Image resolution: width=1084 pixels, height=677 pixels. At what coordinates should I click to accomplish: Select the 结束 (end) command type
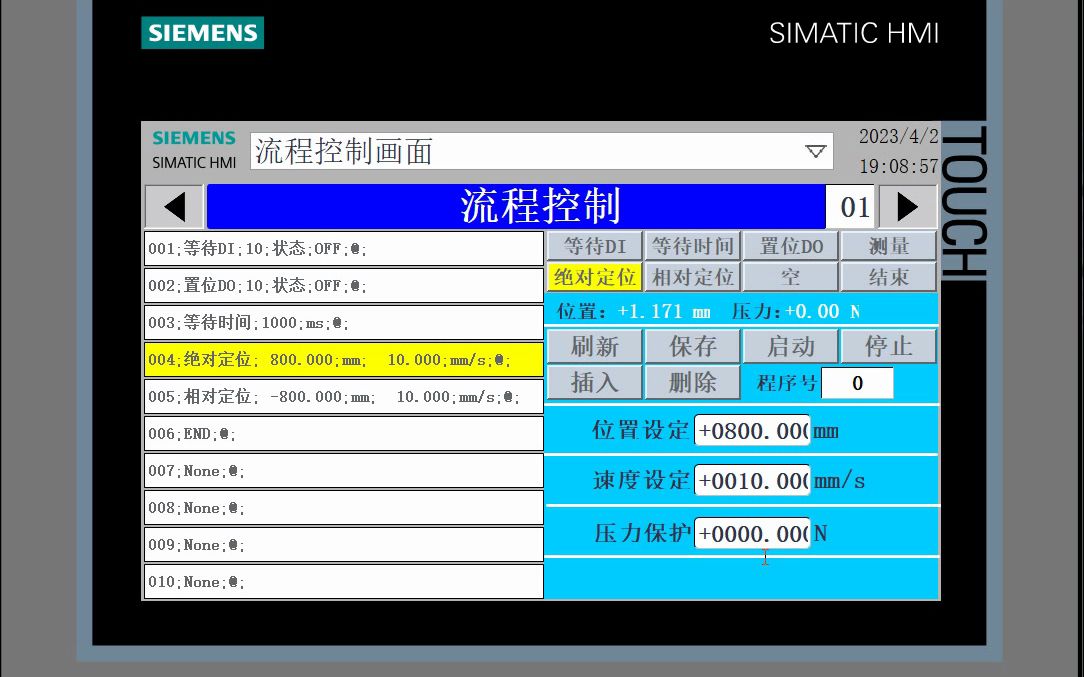click(x=888, y=276)
